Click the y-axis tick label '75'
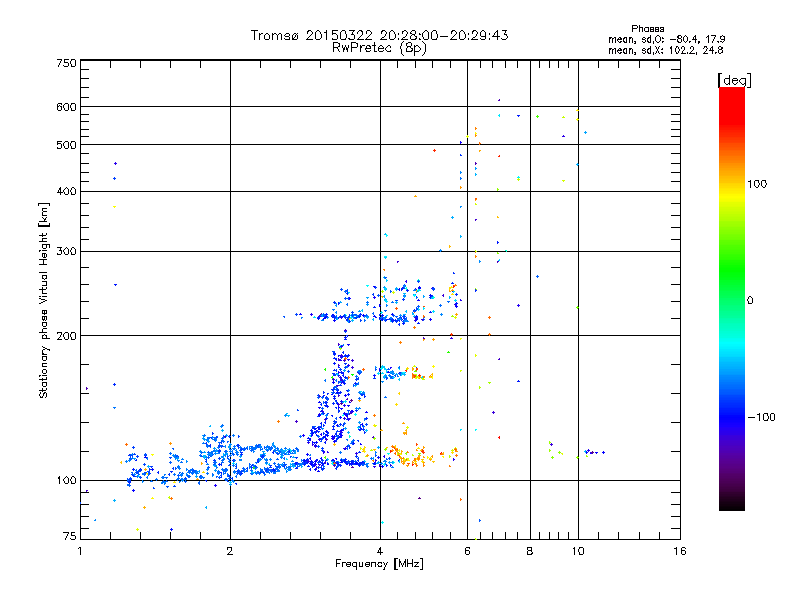 (70, 536)
